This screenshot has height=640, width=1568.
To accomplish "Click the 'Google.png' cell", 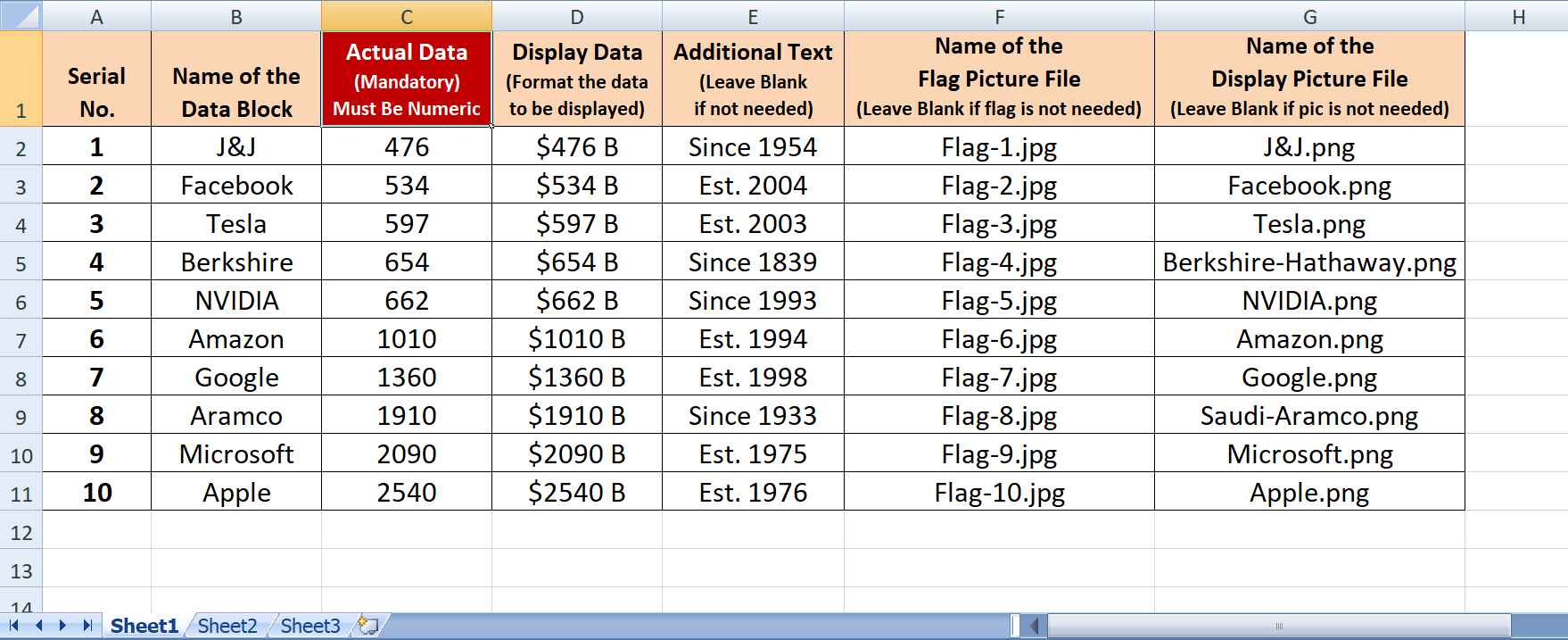I will (x=1309, y=377).
